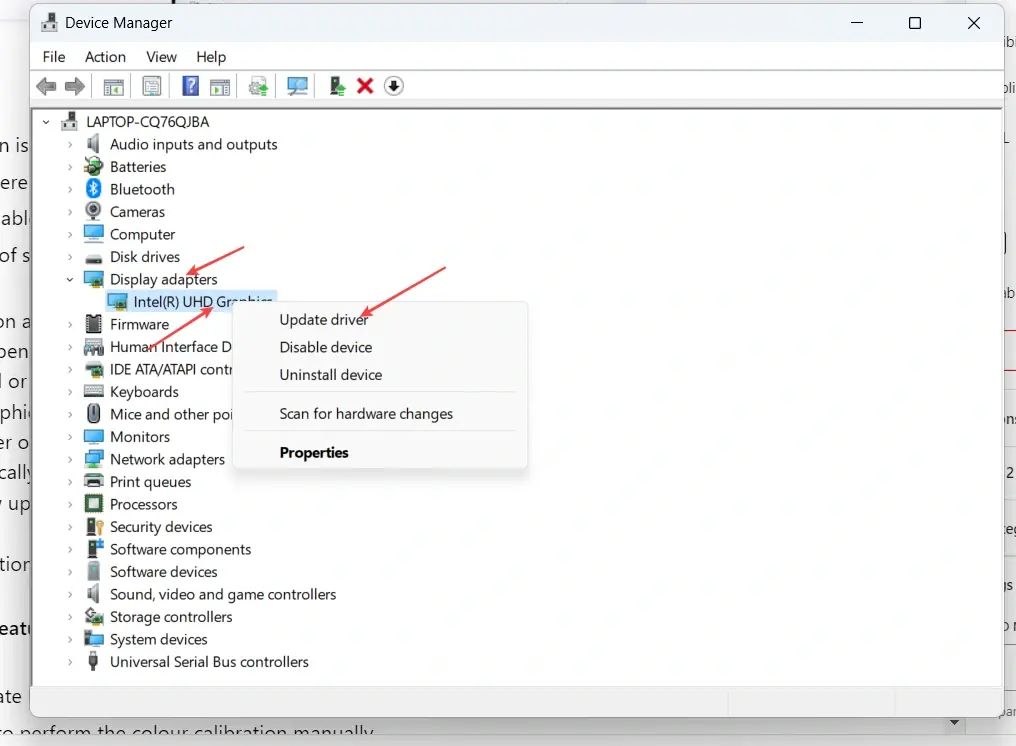Viewport: 1016px width, 746px height.
Task: Open the Help toolbar icon
Action: [189, 86]
